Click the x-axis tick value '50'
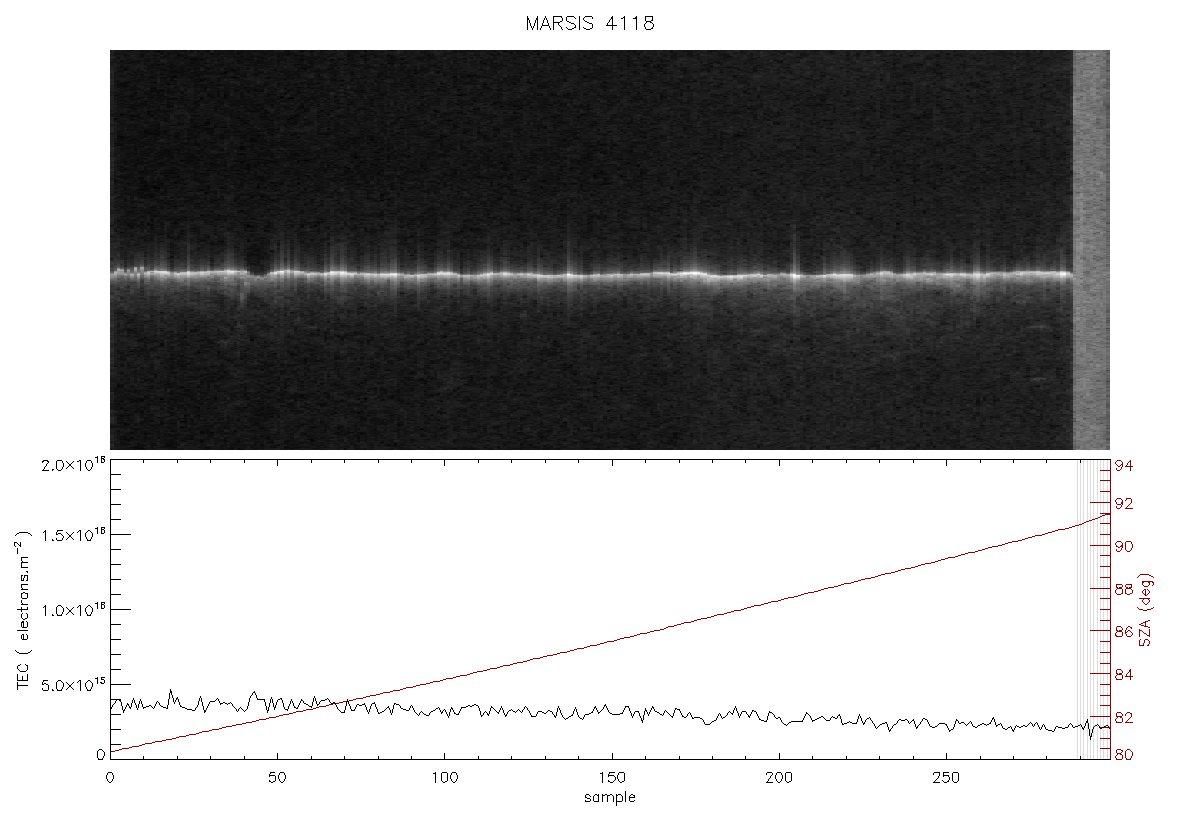Screen dimensions: 1180x830 [277, 778]
